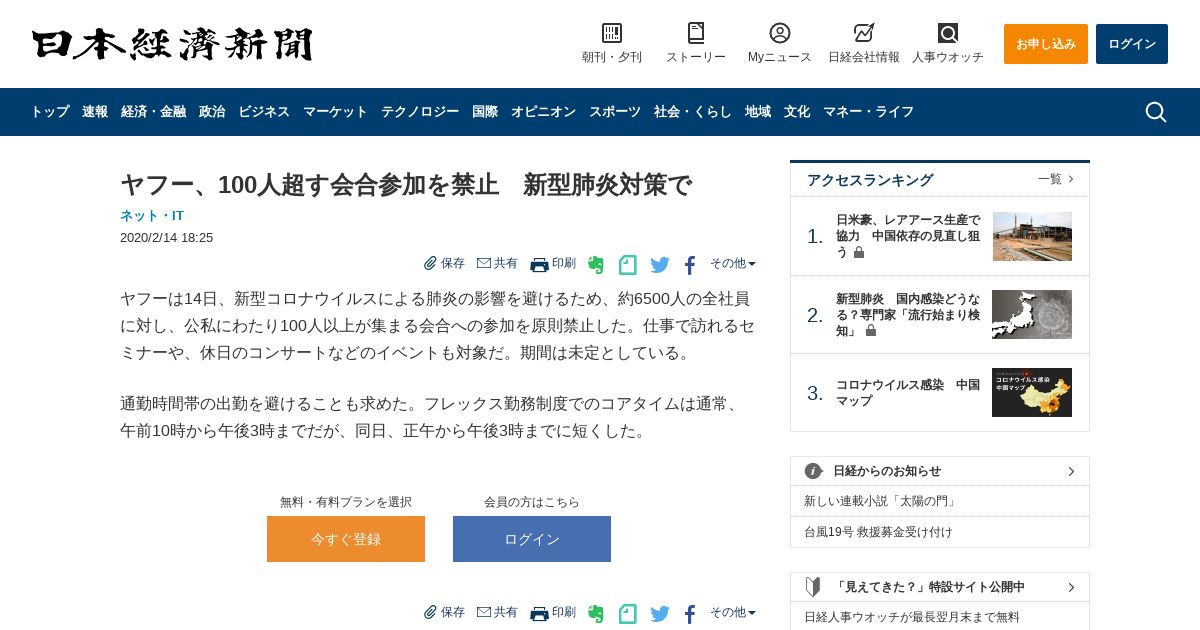
Task: Open ranking article 新型肺炎 国内感染どうなる？
Action: pos(908,315)
